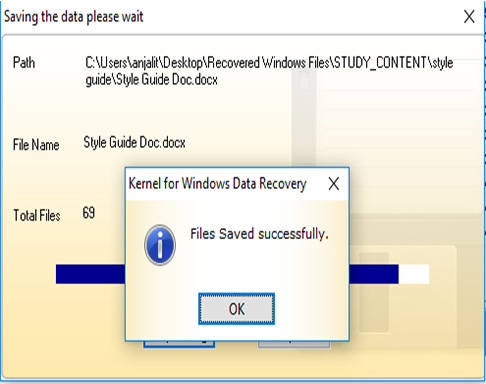The height and width of the screenshot is (384, 486).
Task: Close the "Saving the data please wait" window
Action: coord(469,16)
